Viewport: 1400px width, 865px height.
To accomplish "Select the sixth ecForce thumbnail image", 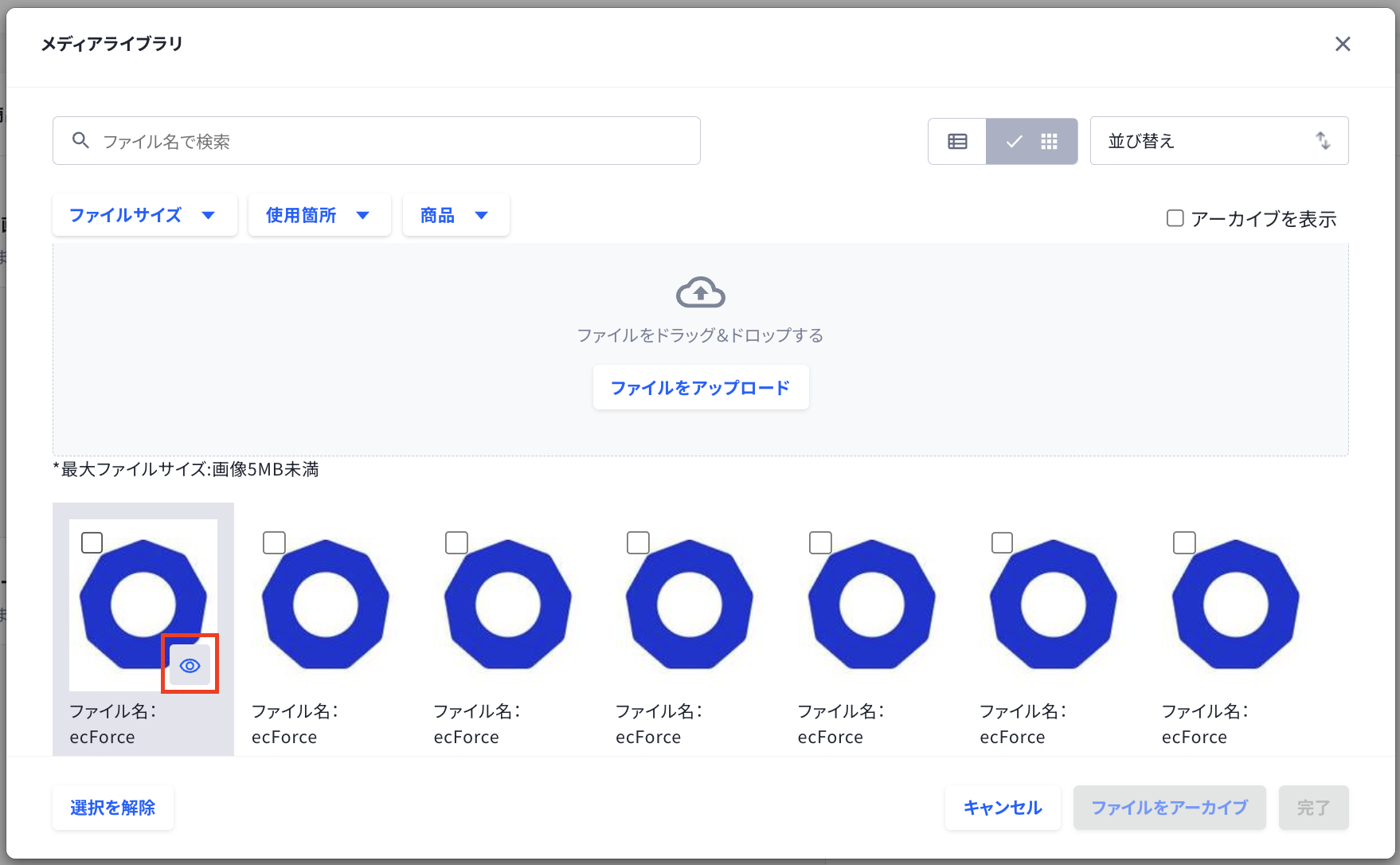I will [1053, 604].
